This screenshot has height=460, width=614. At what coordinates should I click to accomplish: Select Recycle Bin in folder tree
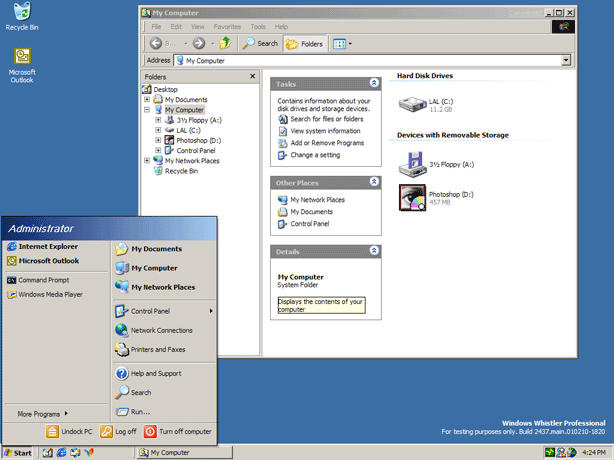tap(176, 171)
